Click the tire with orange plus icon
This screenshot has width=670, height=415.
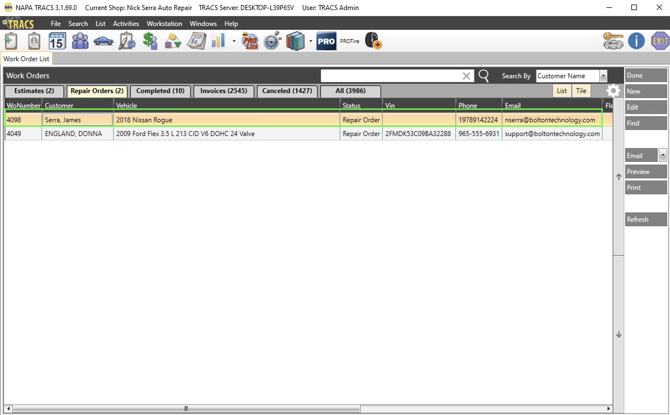point(373,41)
